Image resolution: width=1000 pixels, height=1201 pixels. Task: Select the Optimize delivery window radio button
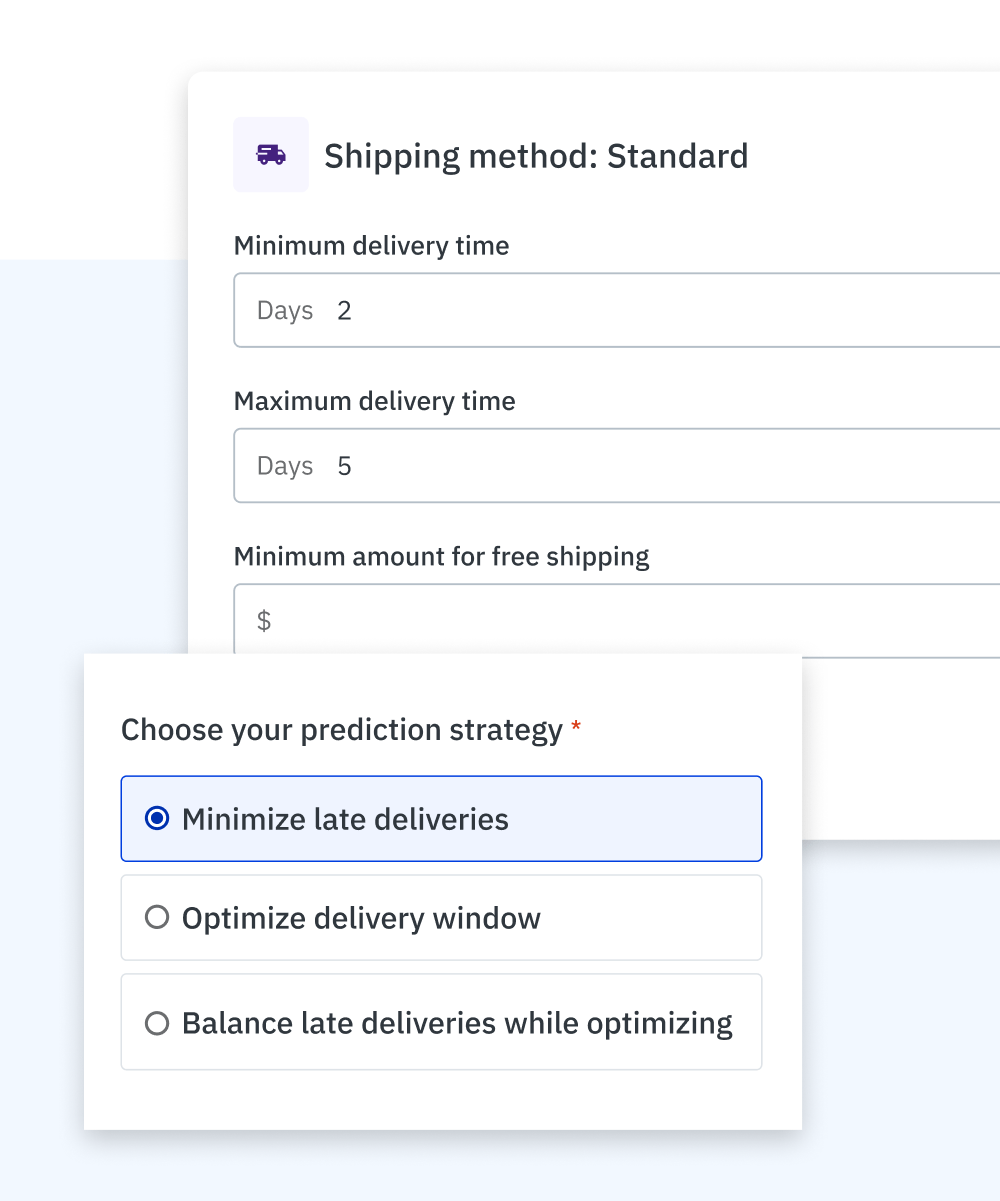pyautogui.click(x=157, y=918)
